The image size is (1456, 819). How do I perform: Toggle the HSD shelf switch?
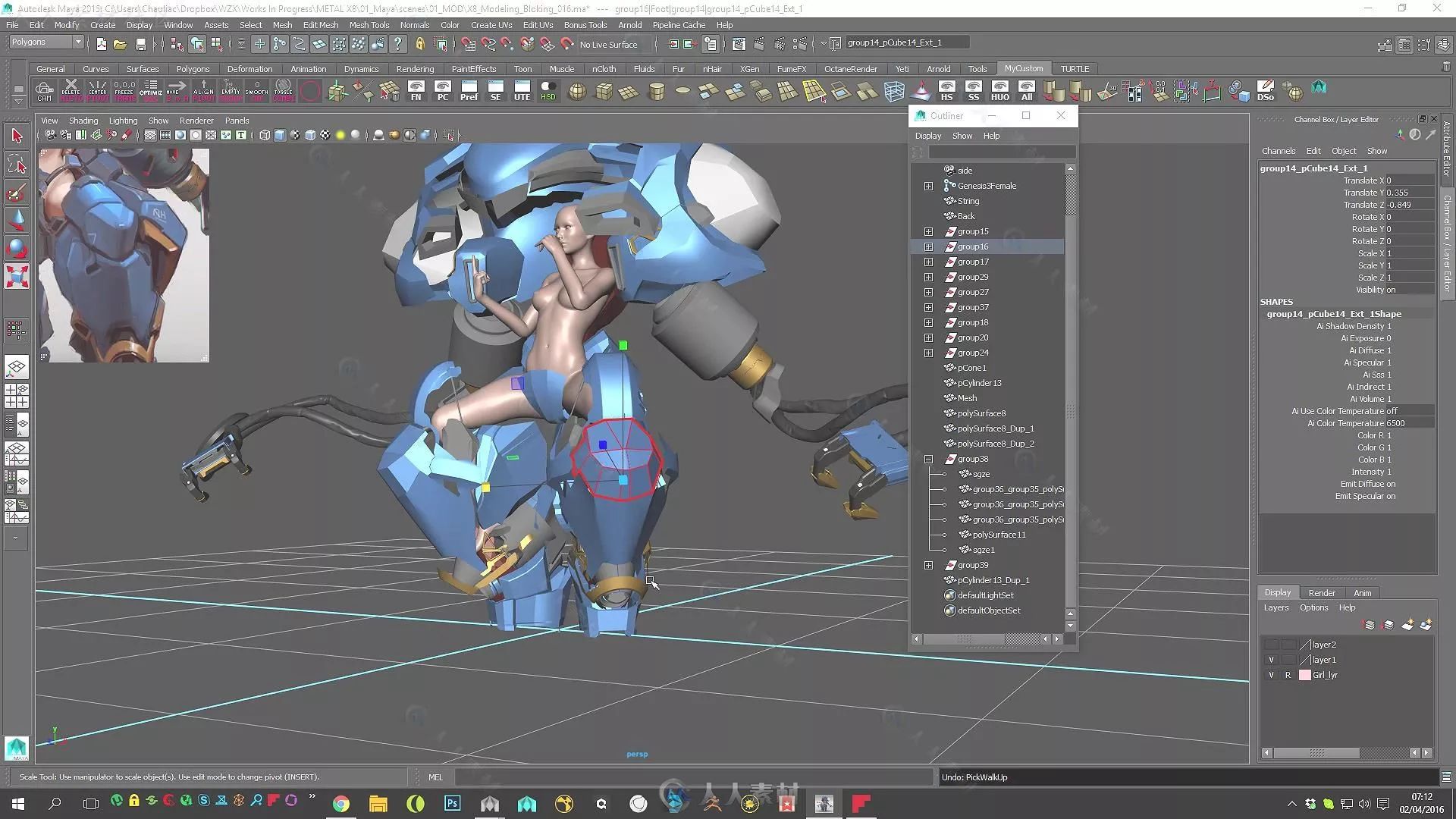click(x=548, y=91)
